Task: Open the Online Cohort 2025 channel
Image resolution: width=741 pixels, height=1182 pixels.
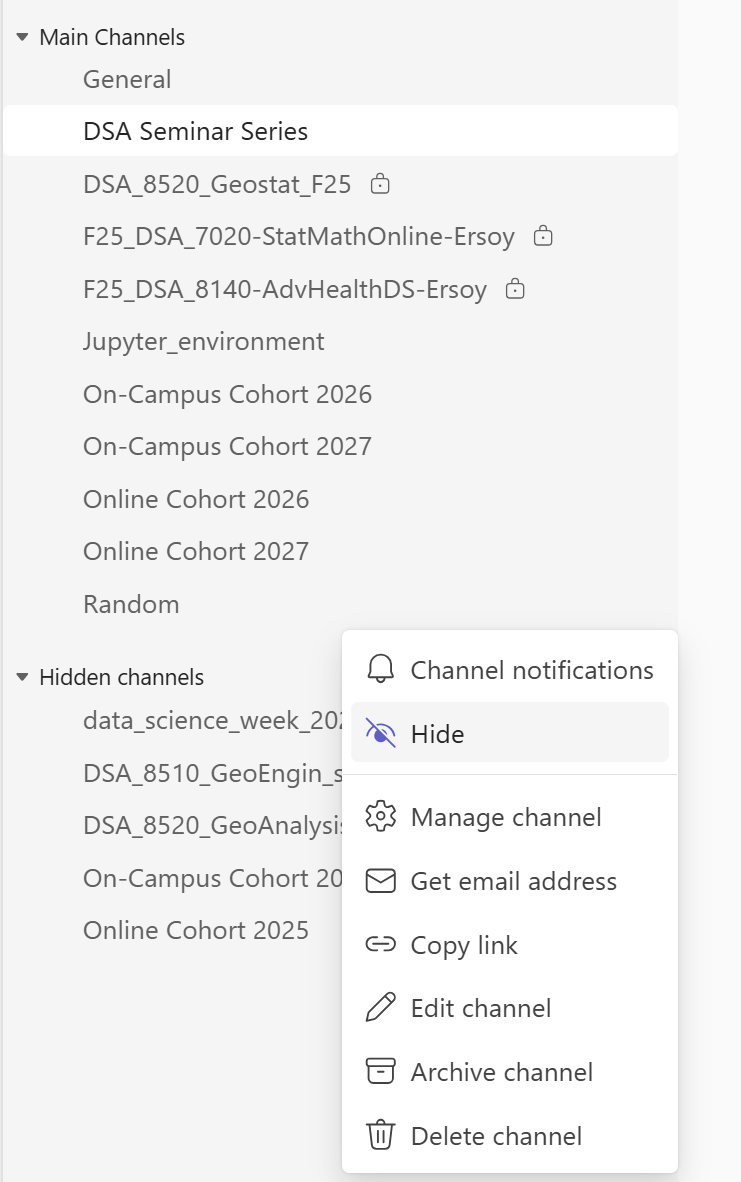Action: [196, 930]
